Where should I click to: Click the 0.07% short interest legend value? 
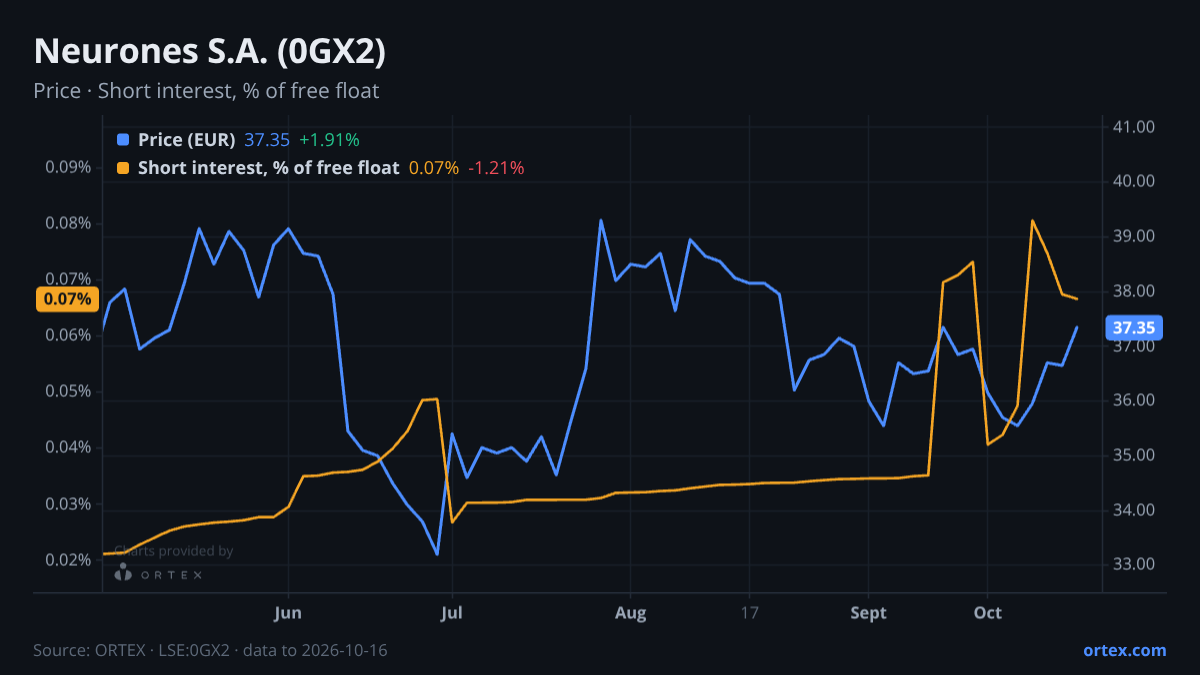[x=434, y=168]
